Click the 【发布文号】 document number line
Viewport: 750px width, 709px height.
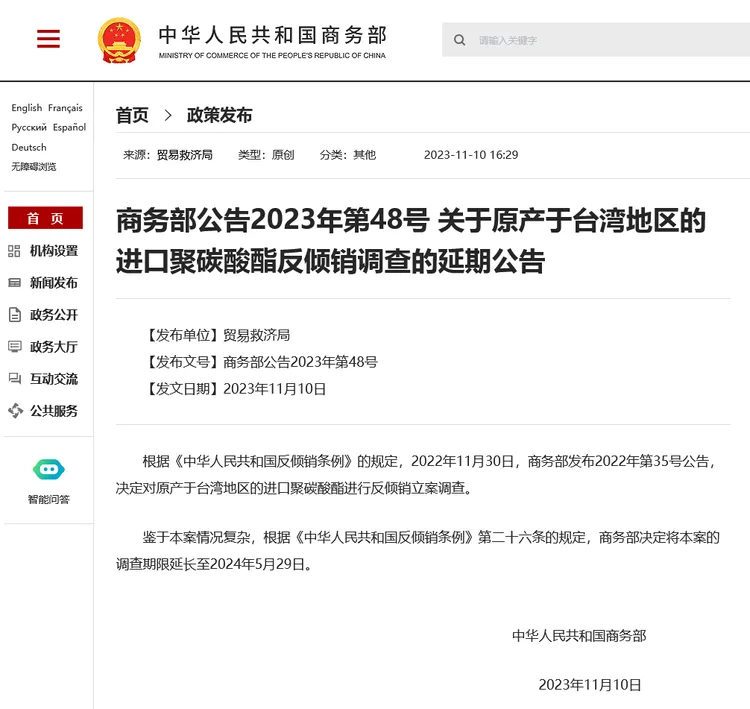(x=261, y=362)
